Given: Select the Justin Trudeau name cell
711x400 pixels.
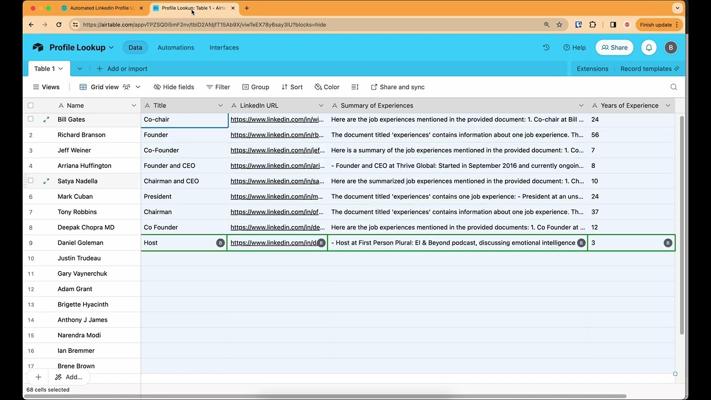Looking at the screenshot, I should [x=97, y=258].
